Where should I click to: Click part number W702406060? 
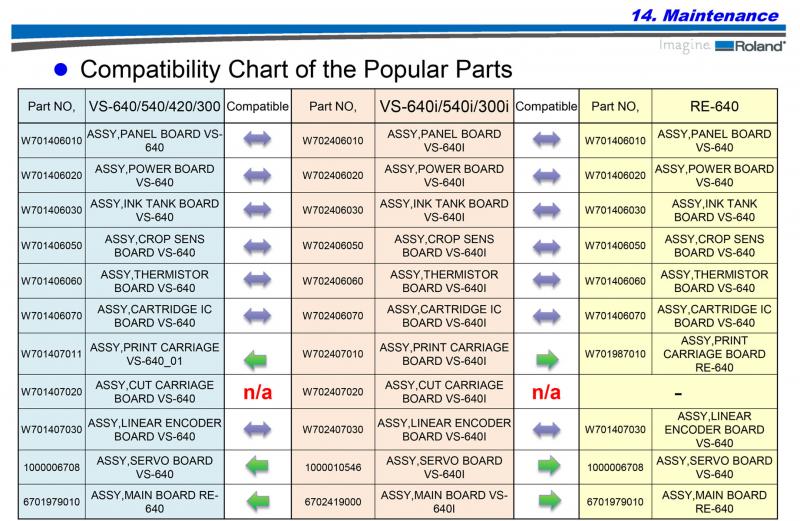[333, 281]
